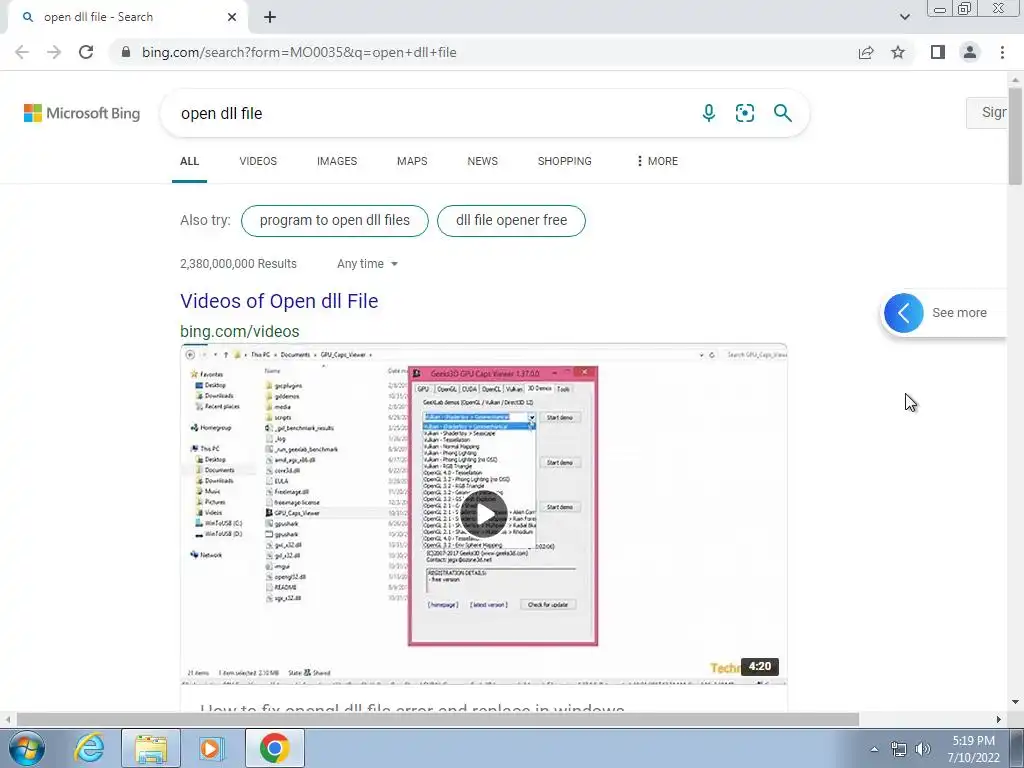
Task: View site info via padlock icon
Action: point(126,52)
